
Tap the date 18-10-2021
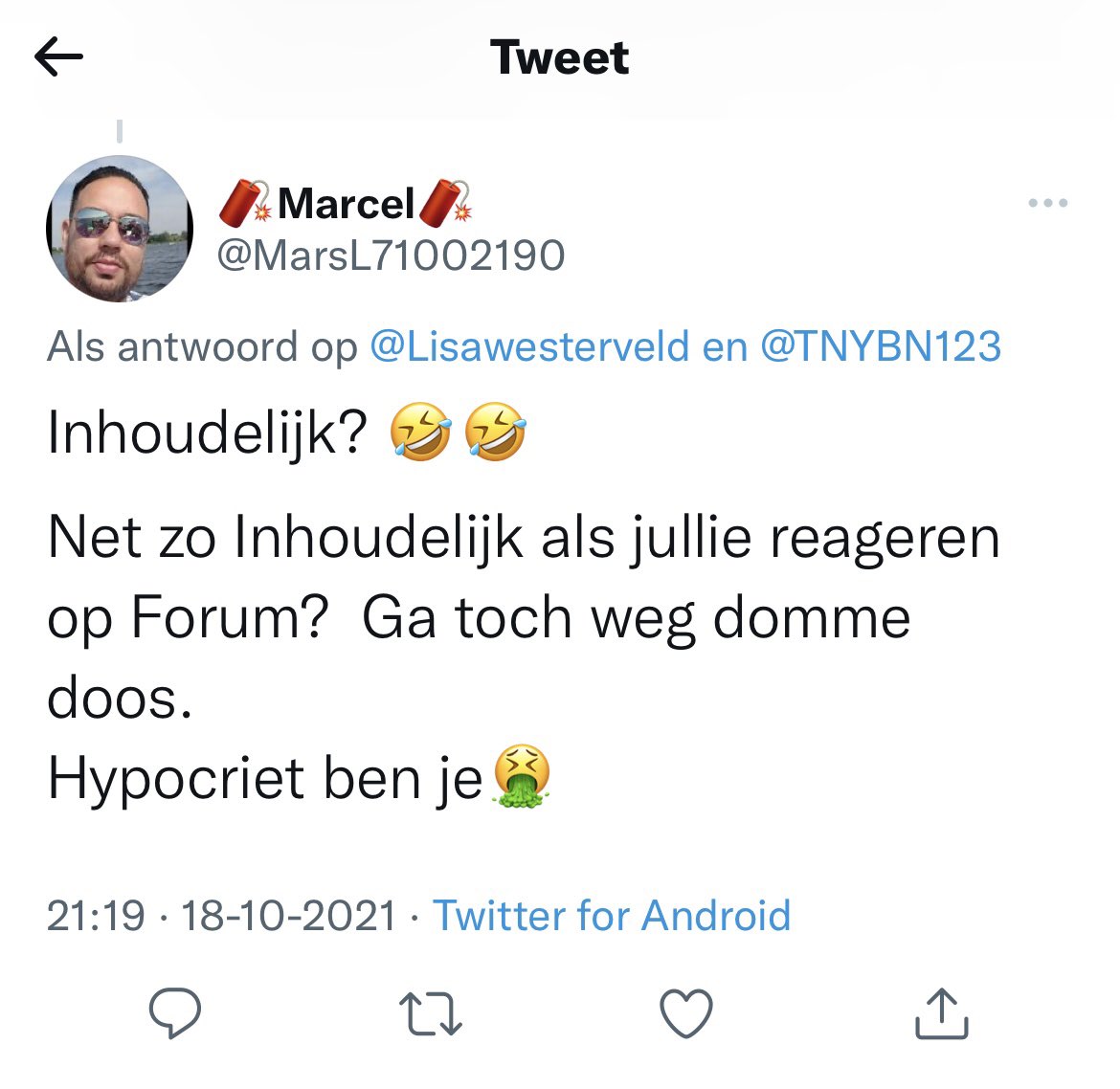pyautogui.click(x=288, y=916)
